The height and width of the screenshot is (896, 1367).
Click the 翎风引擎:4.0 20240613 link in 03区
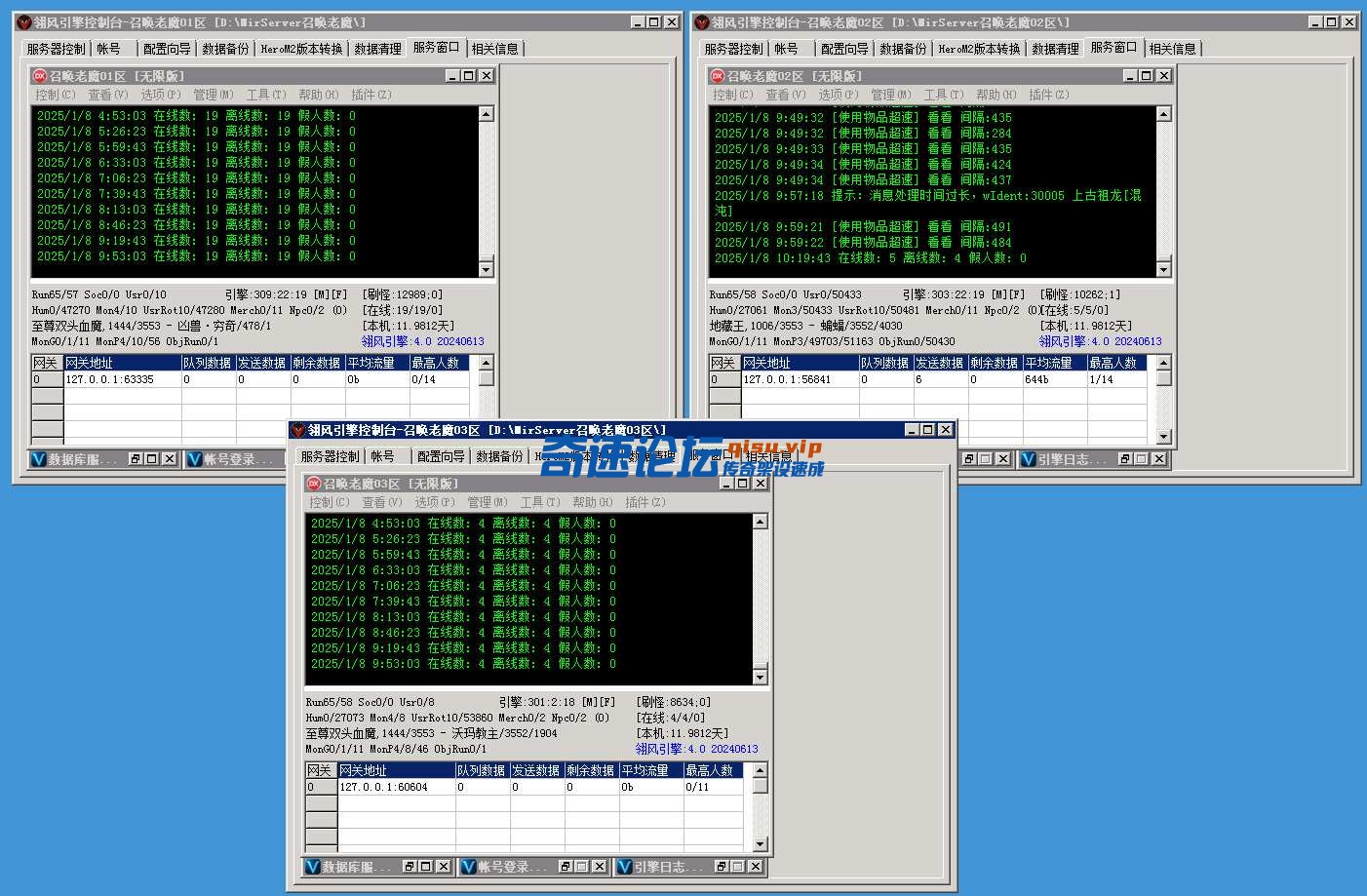696,749
